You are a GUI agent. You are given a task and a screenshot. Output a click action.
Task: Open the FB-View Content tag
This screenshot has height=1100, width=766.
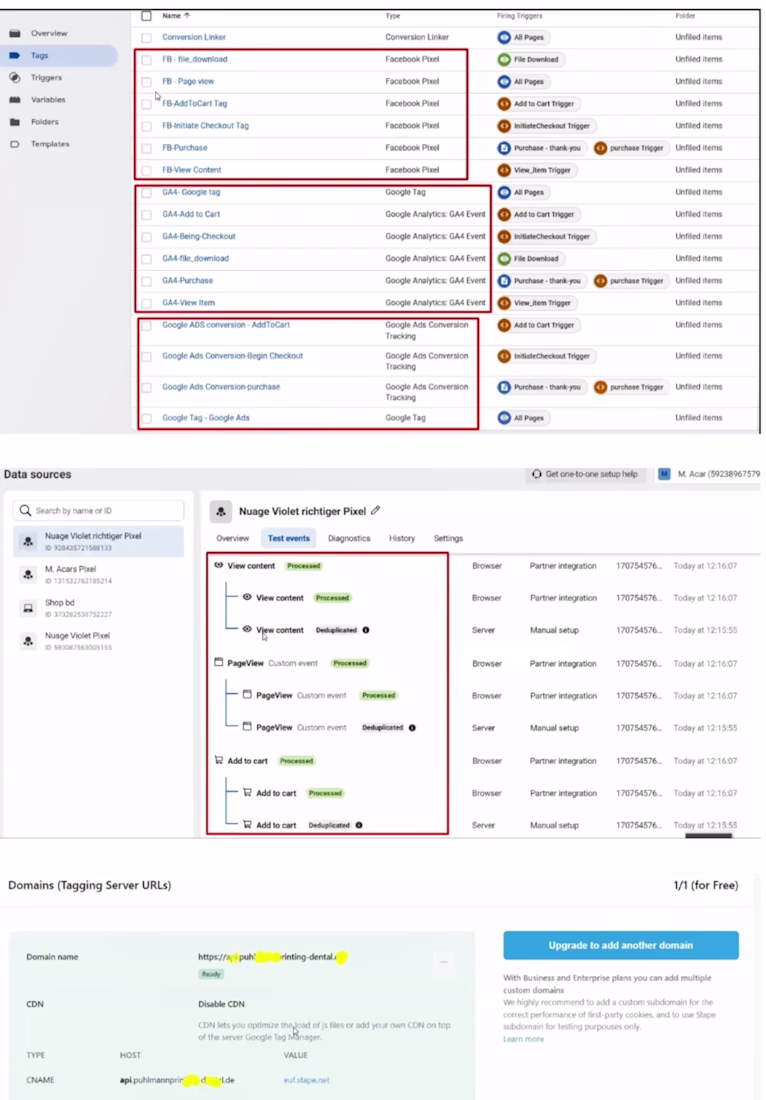point(192,170)
